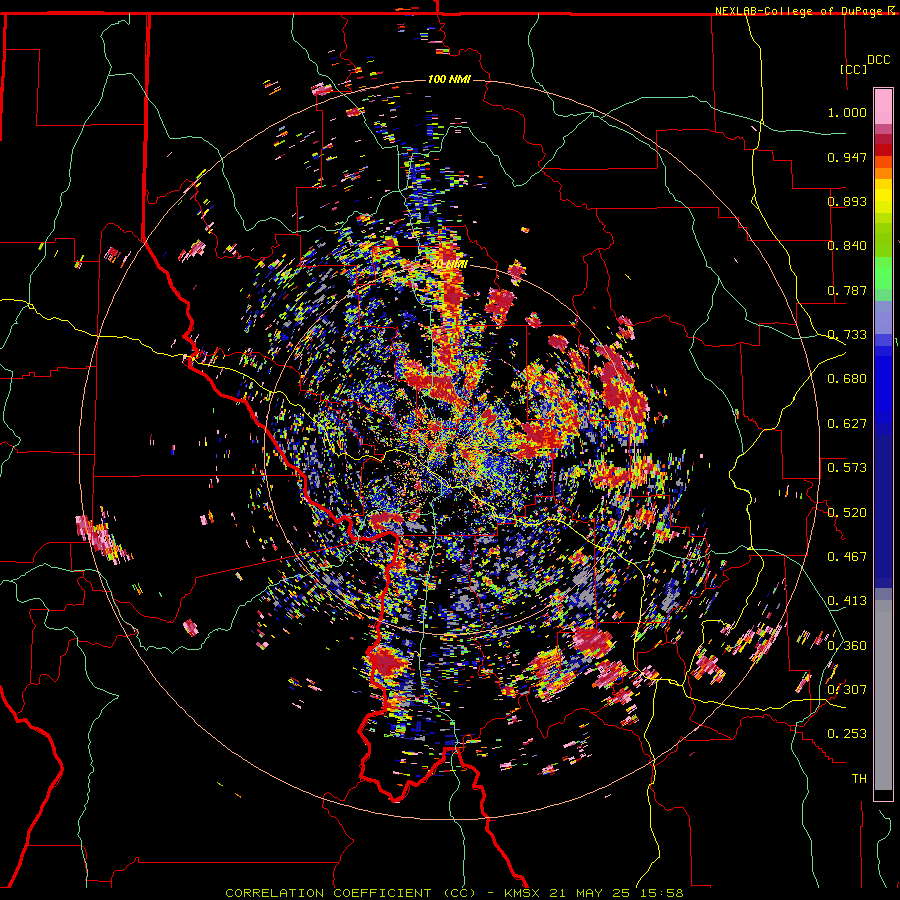
Task: Pick the lavender segment of the color bar
Action: 883,319
